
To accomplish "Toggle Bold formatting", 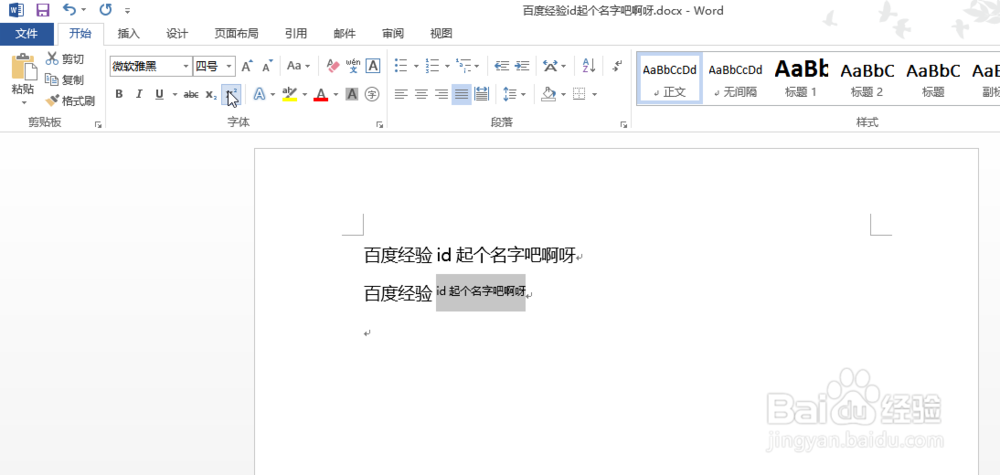I will (119, 94).
